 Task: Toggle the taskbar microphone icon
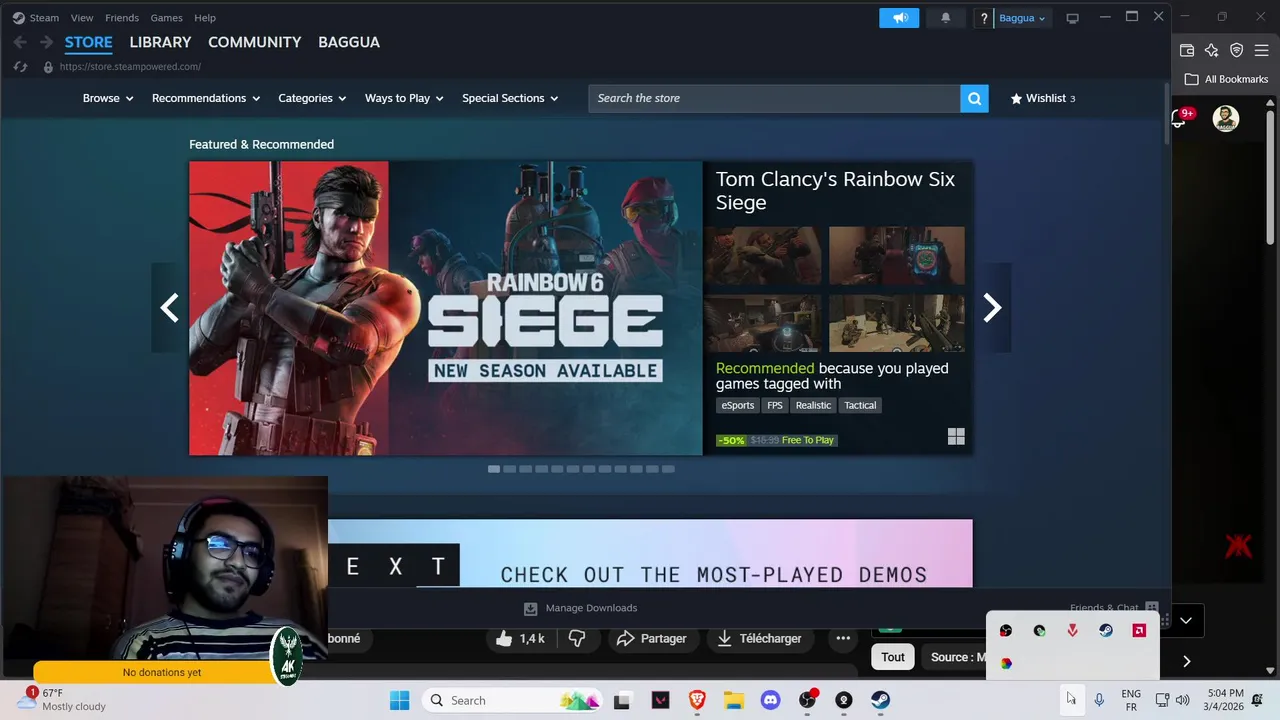[1099, 700]
